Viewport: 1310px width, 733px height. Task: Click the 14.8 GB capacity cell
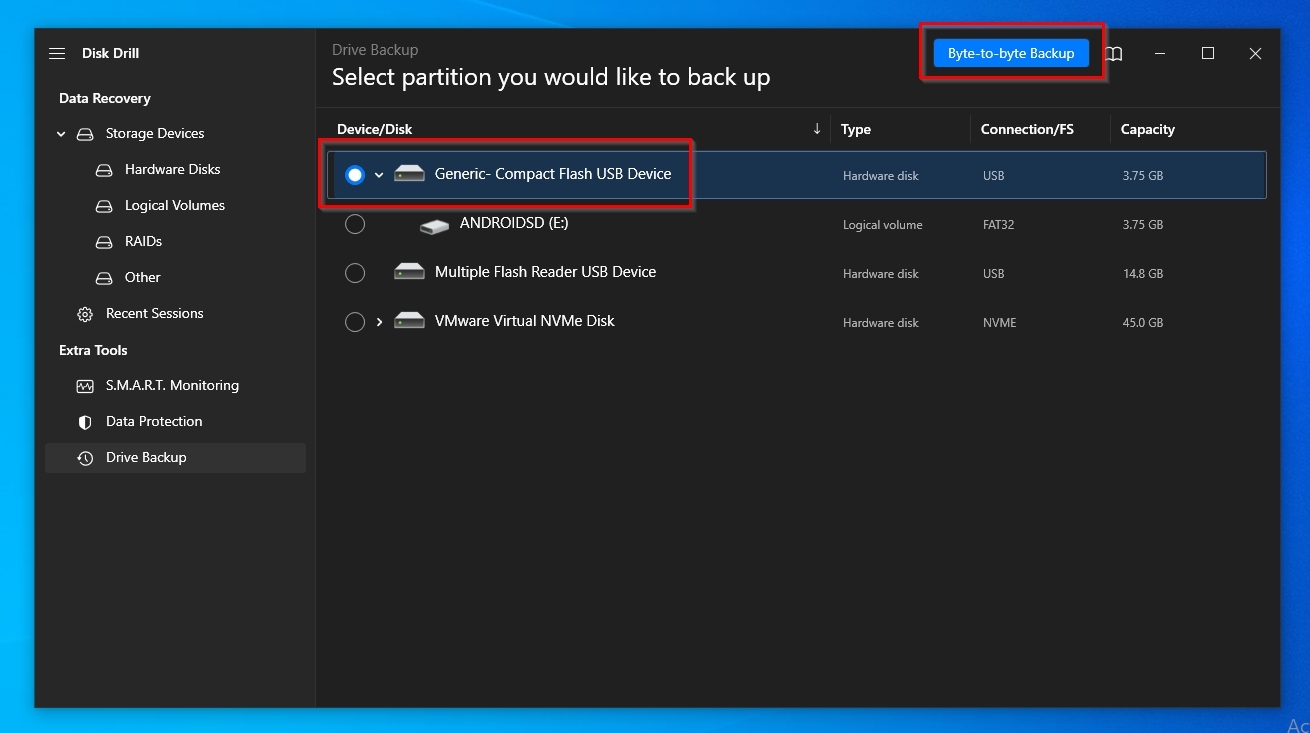pos(1143,273)
